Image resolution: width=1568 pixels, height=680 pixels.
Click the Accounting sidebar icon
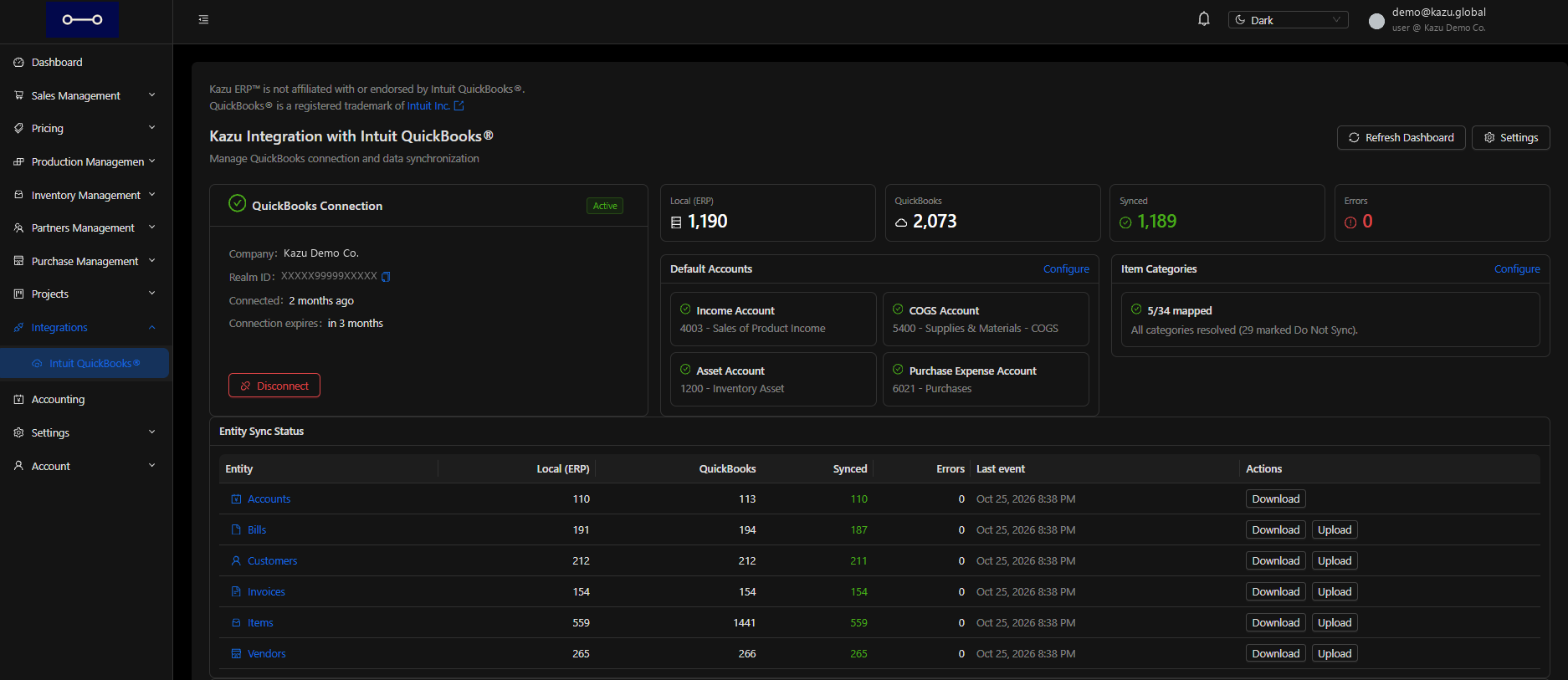(18, 400)
